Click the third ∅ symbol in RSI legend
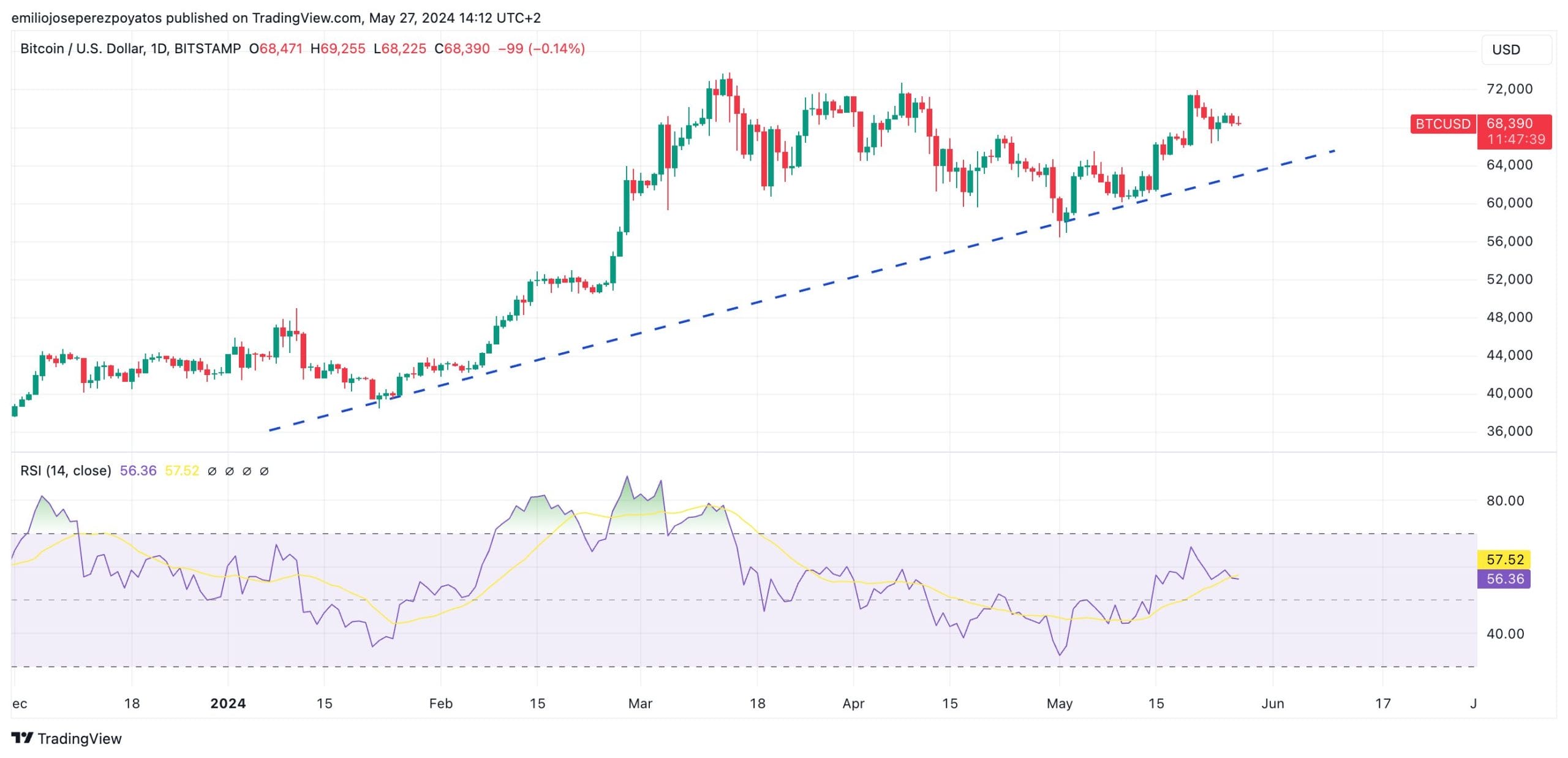Viewport: 1568px width, 758px height. (x=247, y=471)
